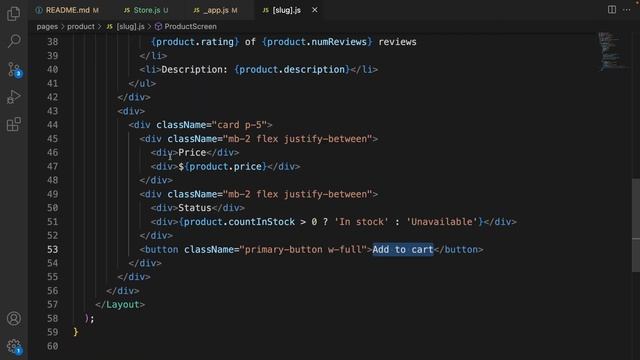The width and height of the screenshot is (640, 360).
Task: Click line number 53 in gutter
Action: pyautogui.click(x=53, y=249)
